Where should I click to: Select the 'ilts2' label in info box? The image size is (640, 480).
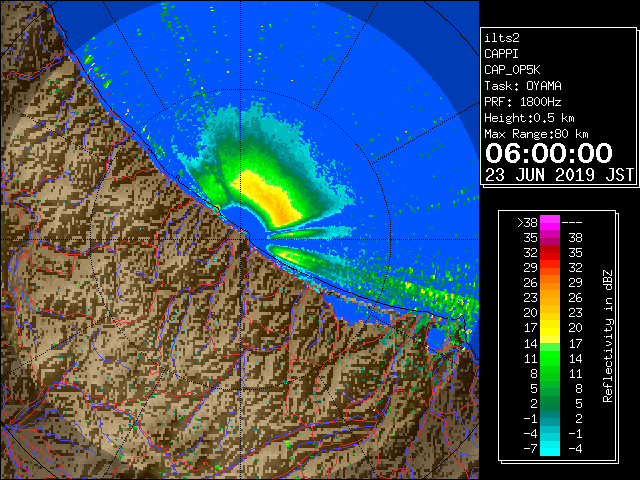pyautogui.click(x=502, y=38)
